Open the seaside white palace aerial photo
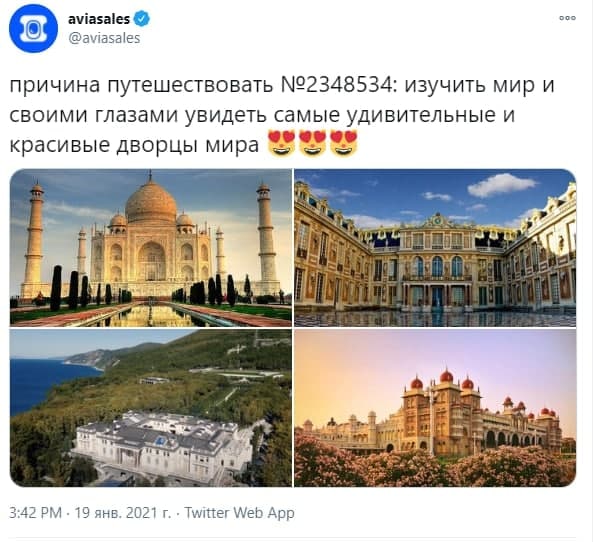 151,408
